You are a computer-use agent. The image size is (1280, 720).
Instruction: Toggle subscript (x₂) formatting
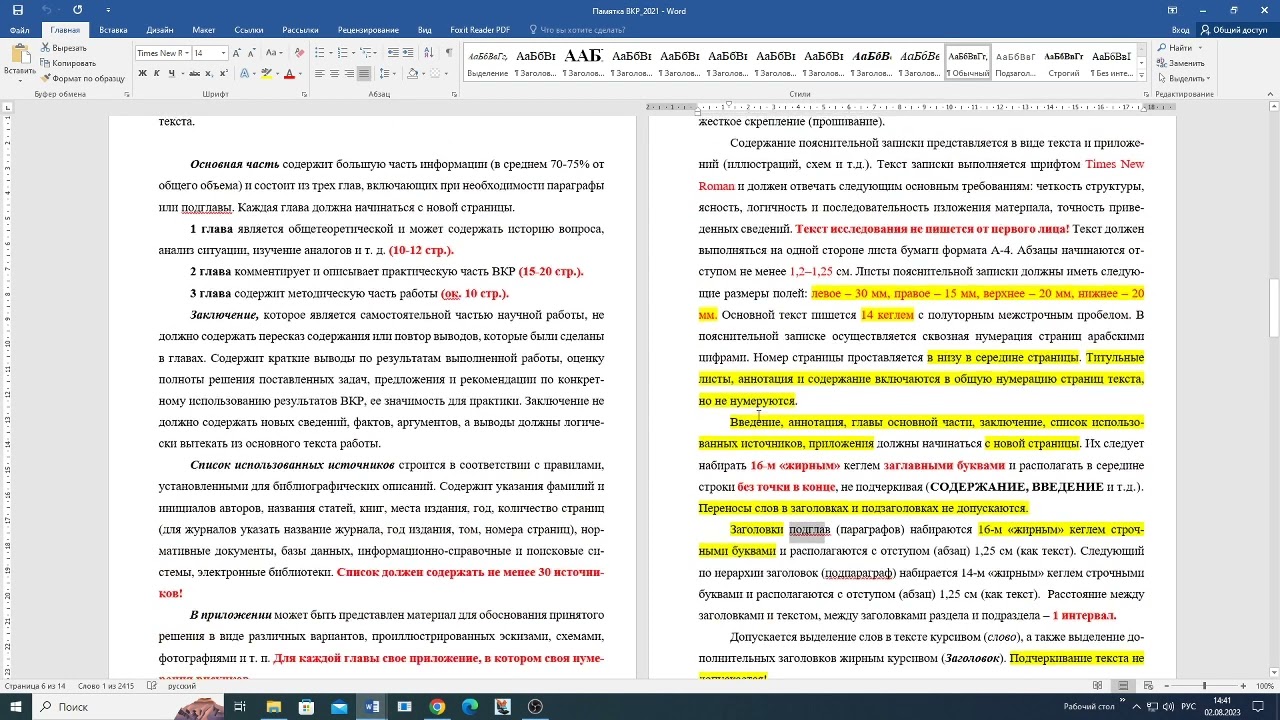211,74
